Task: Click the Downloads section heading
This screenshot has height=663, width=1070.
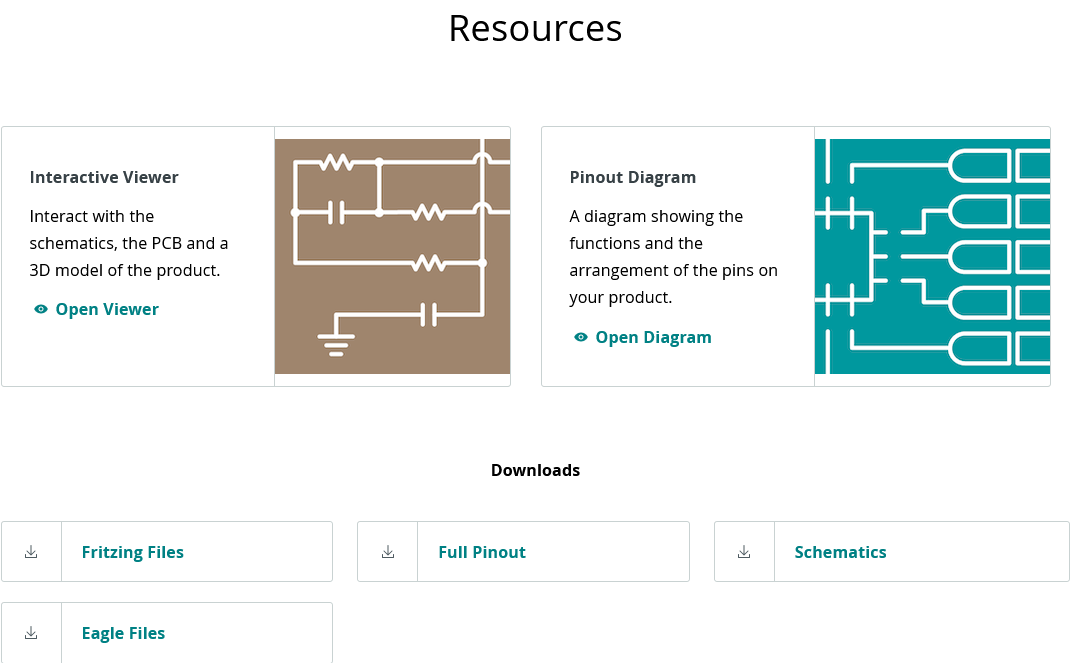Action: pos(535,470)
